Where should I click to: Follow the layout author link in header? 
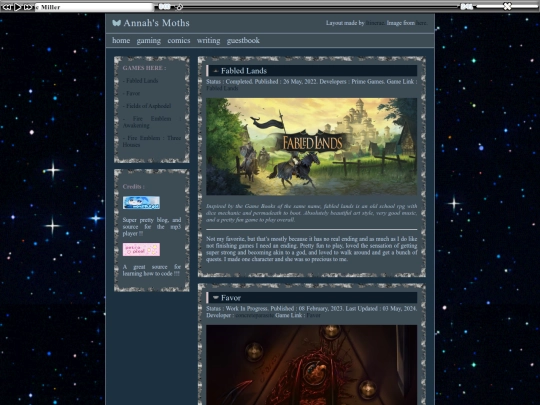point(375,23)
